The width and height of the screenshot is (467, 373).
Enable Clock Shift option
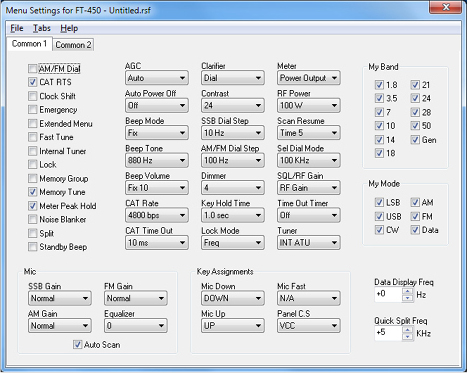pyautogui.click(x=32, y=96)
